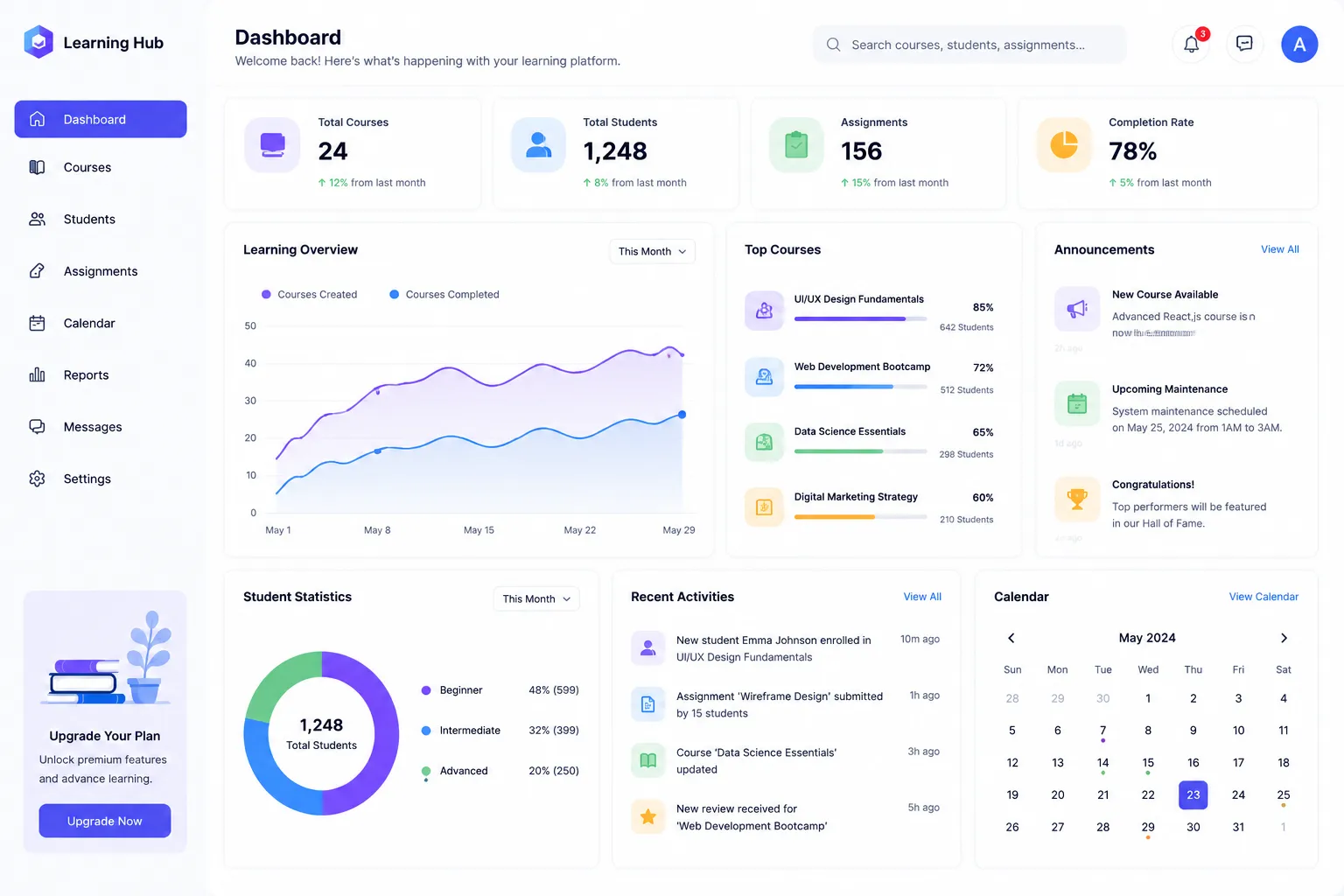The width and height of the screenshot is (1344, 896).
Task: Open Assignments in the sidebar
Action: [x=101, y=271]
